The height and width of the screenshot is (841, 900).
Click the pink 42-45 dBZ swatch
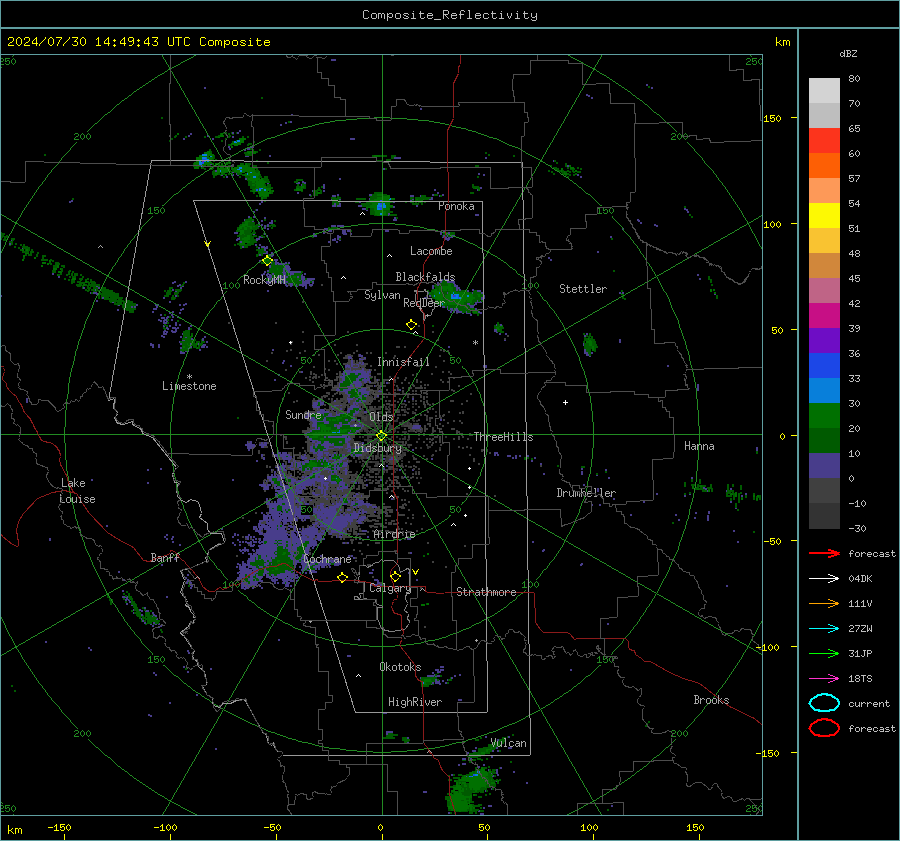824,290
